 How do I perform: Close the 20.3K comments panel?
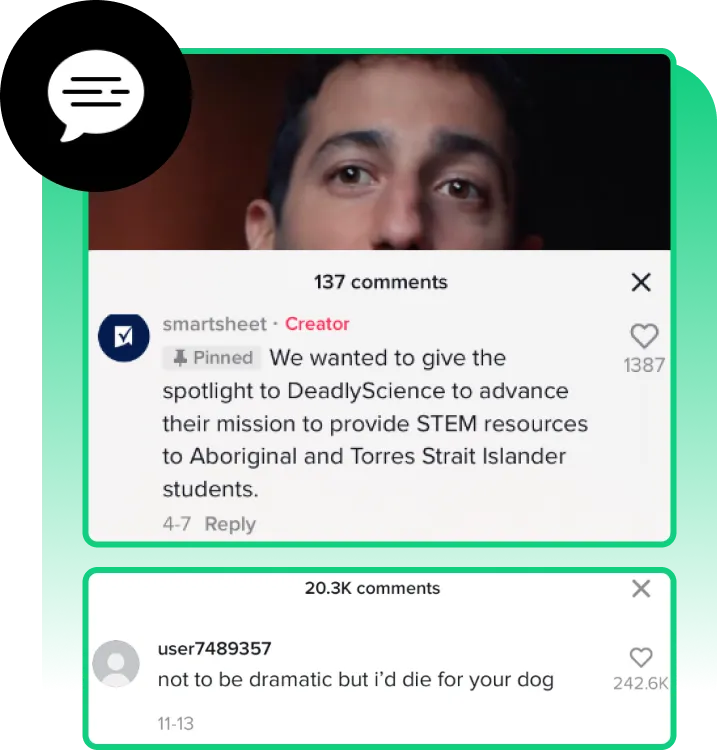tap(641, 588)
